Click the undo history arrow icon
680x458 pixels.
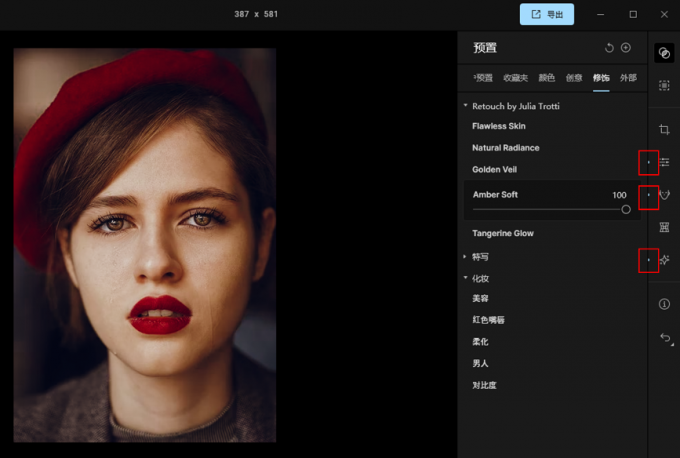coord(664,339)
